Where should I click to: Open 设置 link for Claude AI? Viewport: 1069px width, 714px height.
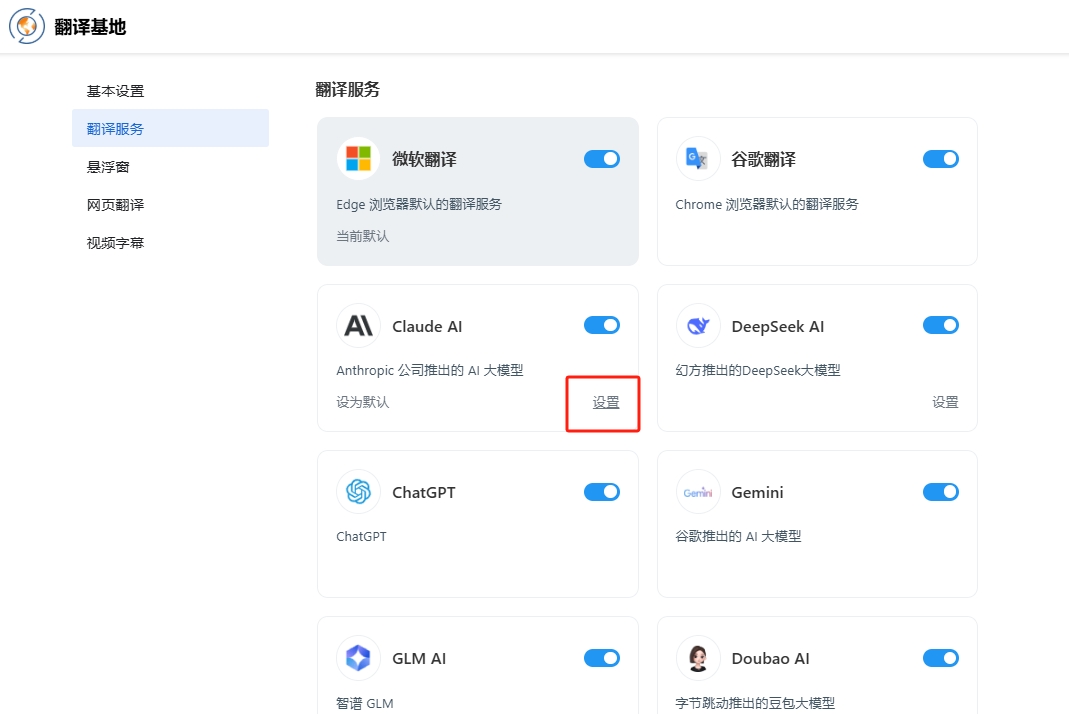pyautogui.click(x=605, y=402)
